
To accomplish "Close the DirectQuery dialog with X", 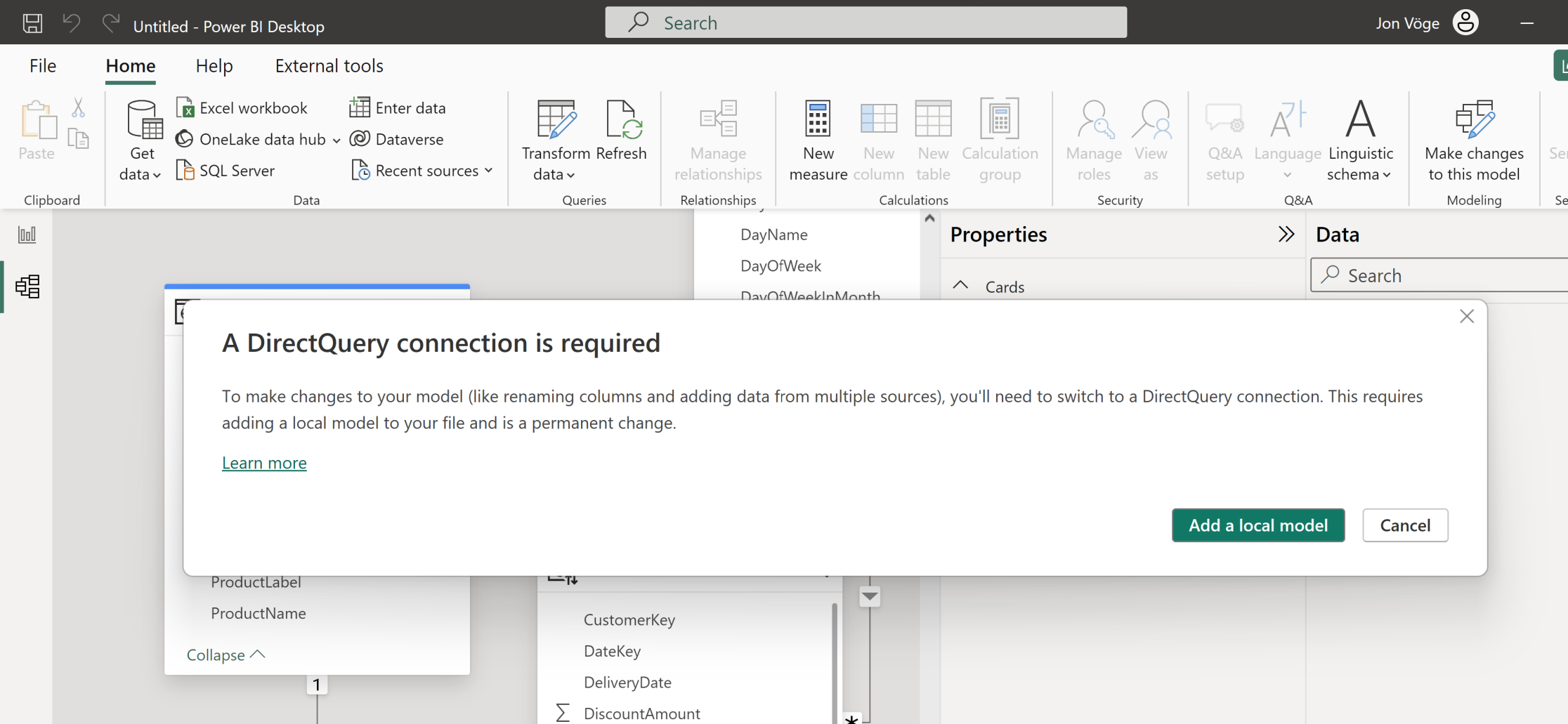I will (x=1466, y=317).
